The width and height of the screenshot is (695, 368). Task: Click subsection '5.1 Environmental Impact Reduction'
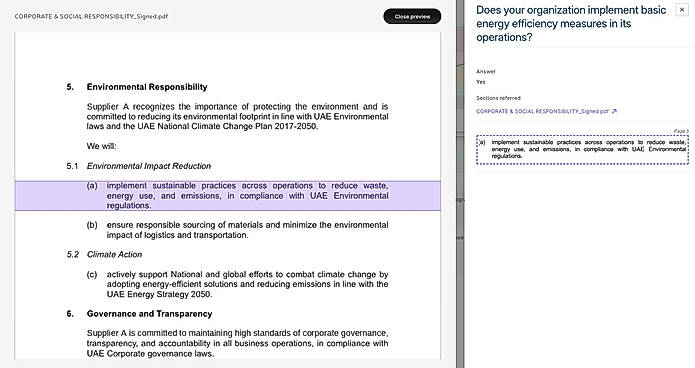[139, 166]
